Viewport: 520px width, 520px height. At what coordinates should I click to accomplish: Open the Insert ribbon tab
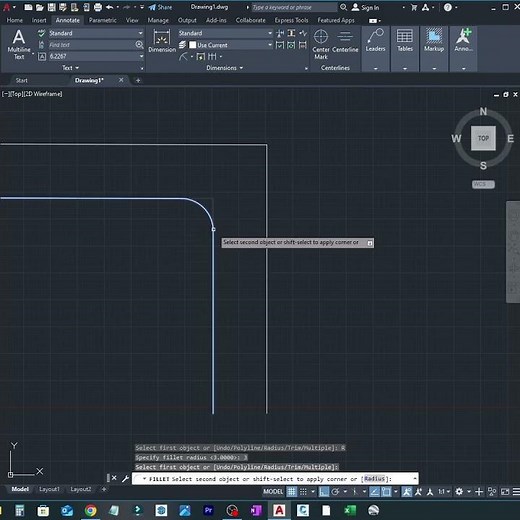[39, 20]
